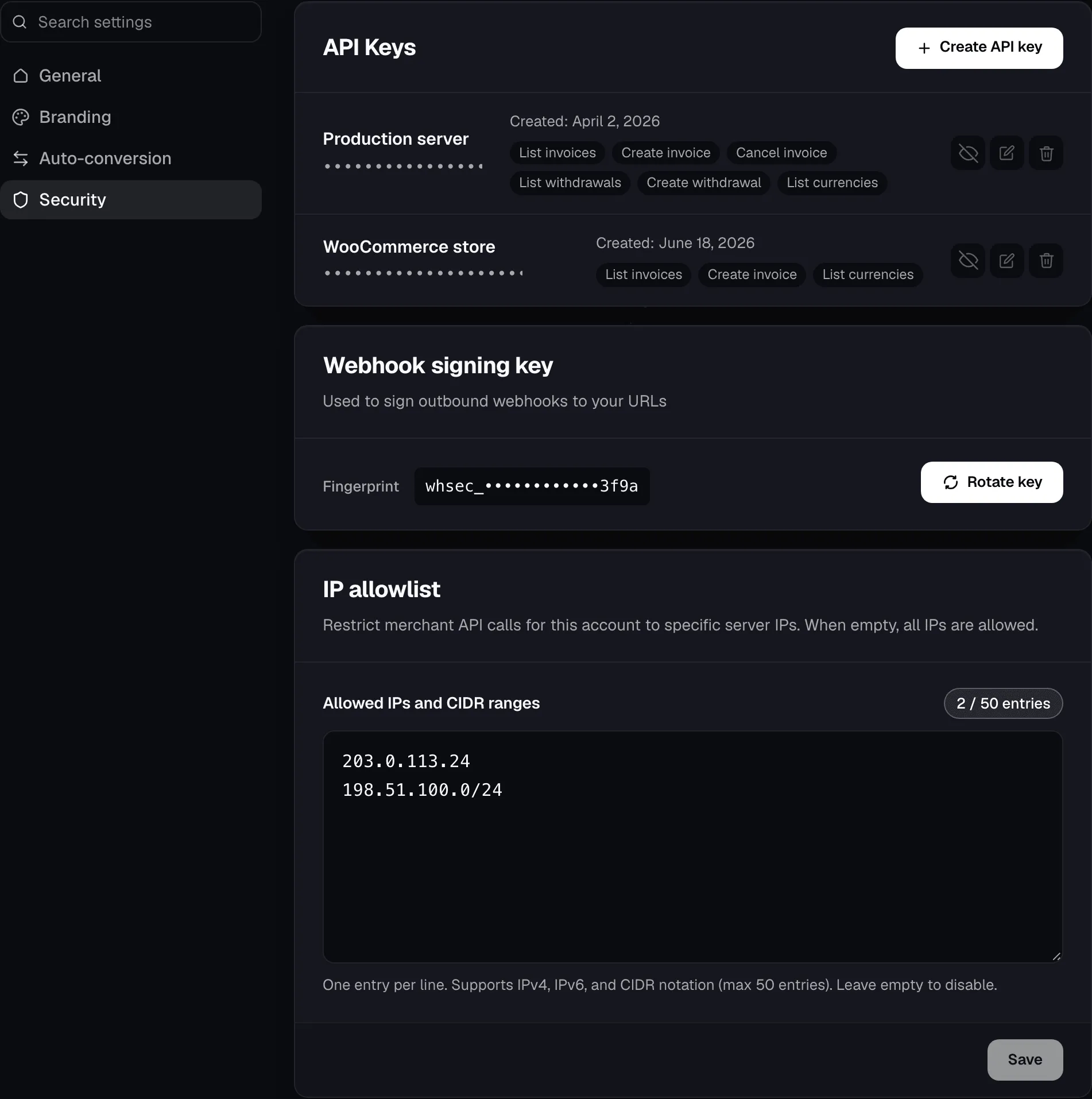The height and width of the screenshot is (1099, 1092).
Task: Edit the Production server API key
Action: (x=1007, y=153)
